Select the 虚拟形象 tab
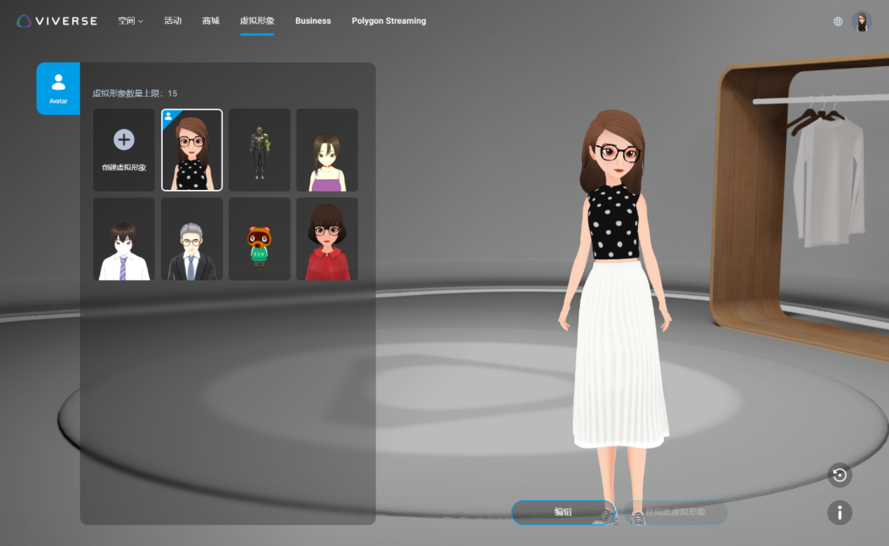The width and height of the screenshot is (889, 546). (257, 21)
